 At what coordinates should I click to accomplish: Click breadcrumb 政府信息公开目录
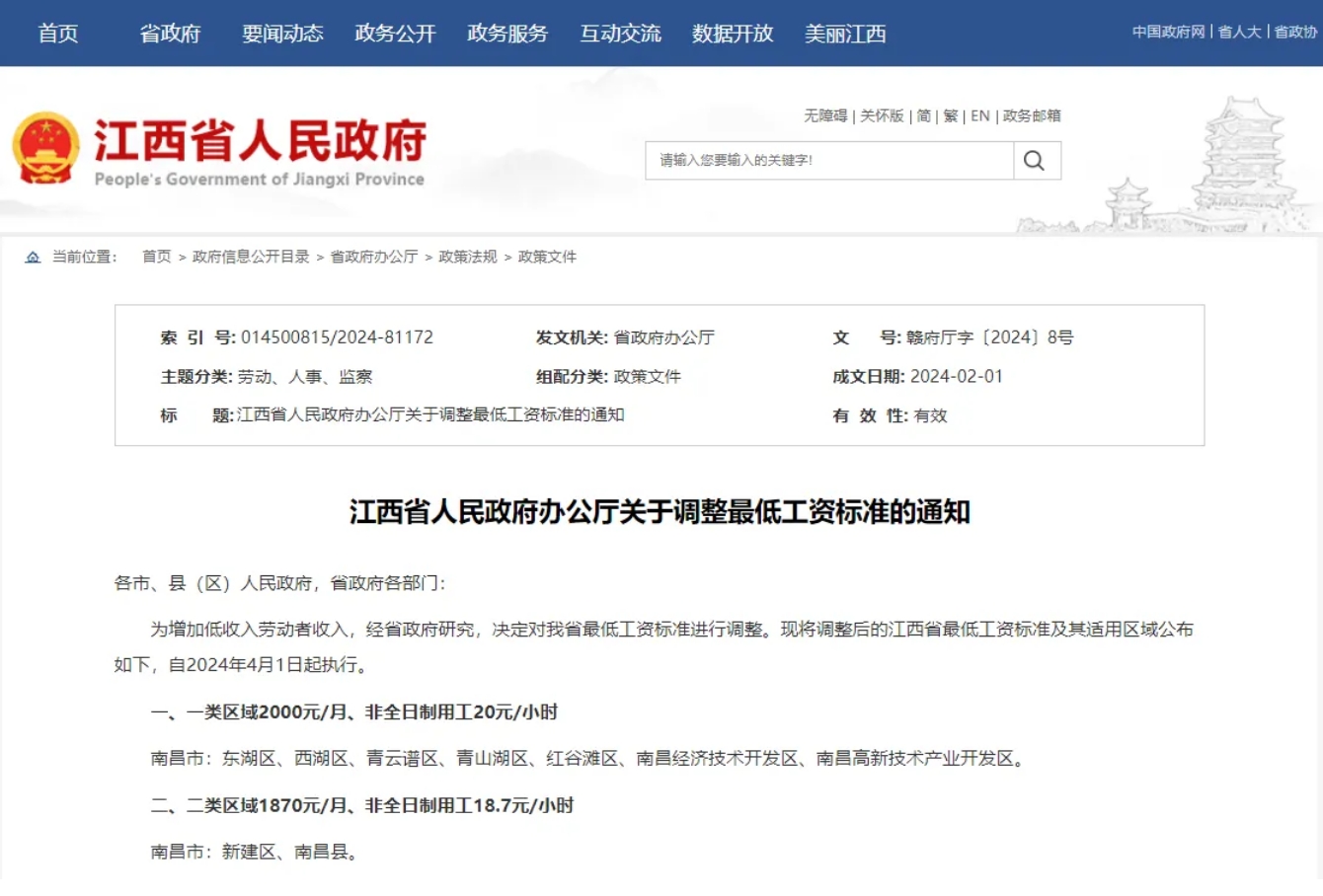pyautogui.click(x=251, y=257)
